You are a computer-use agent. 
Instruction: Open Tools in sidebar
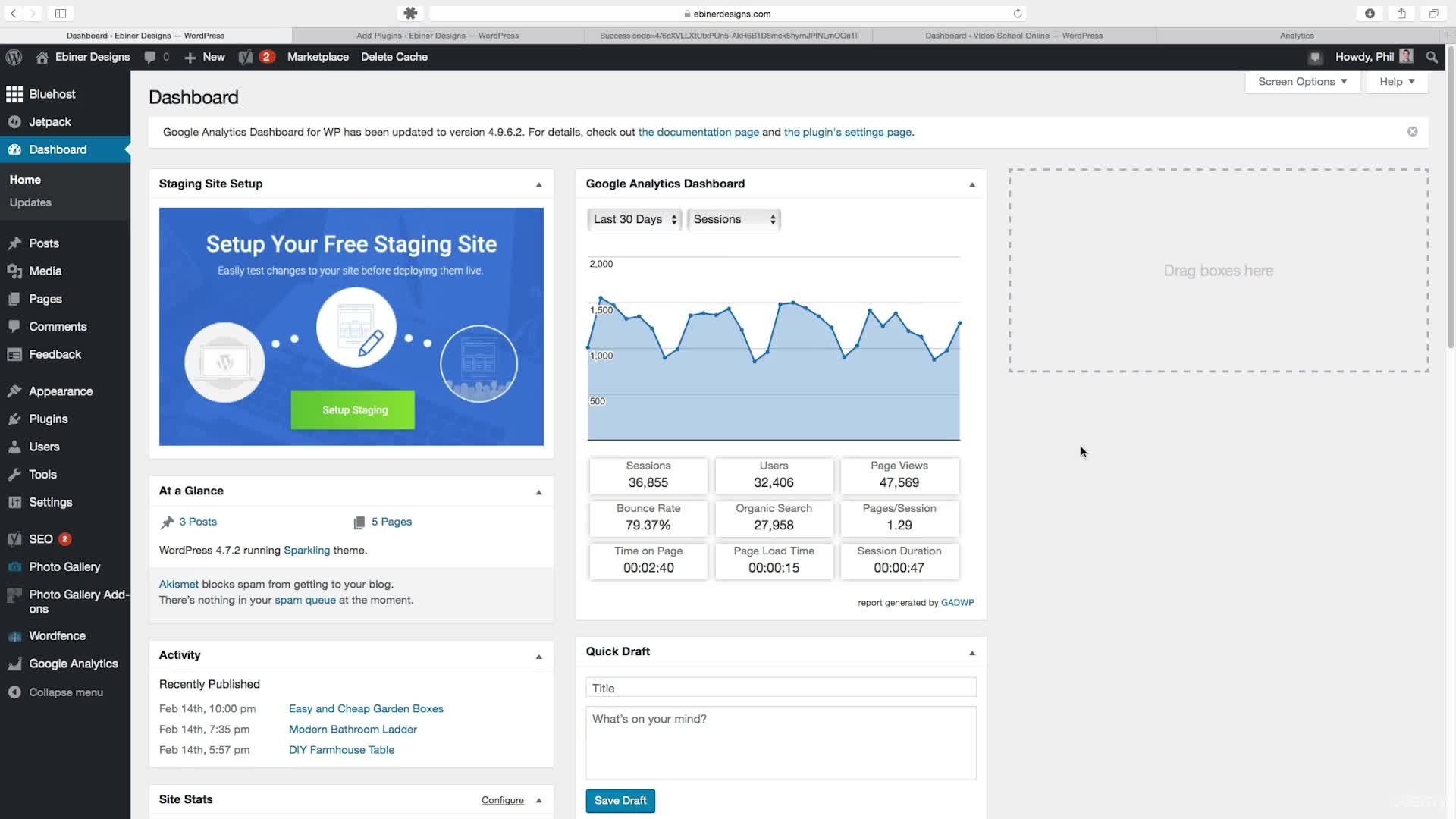tap(65, 475)
